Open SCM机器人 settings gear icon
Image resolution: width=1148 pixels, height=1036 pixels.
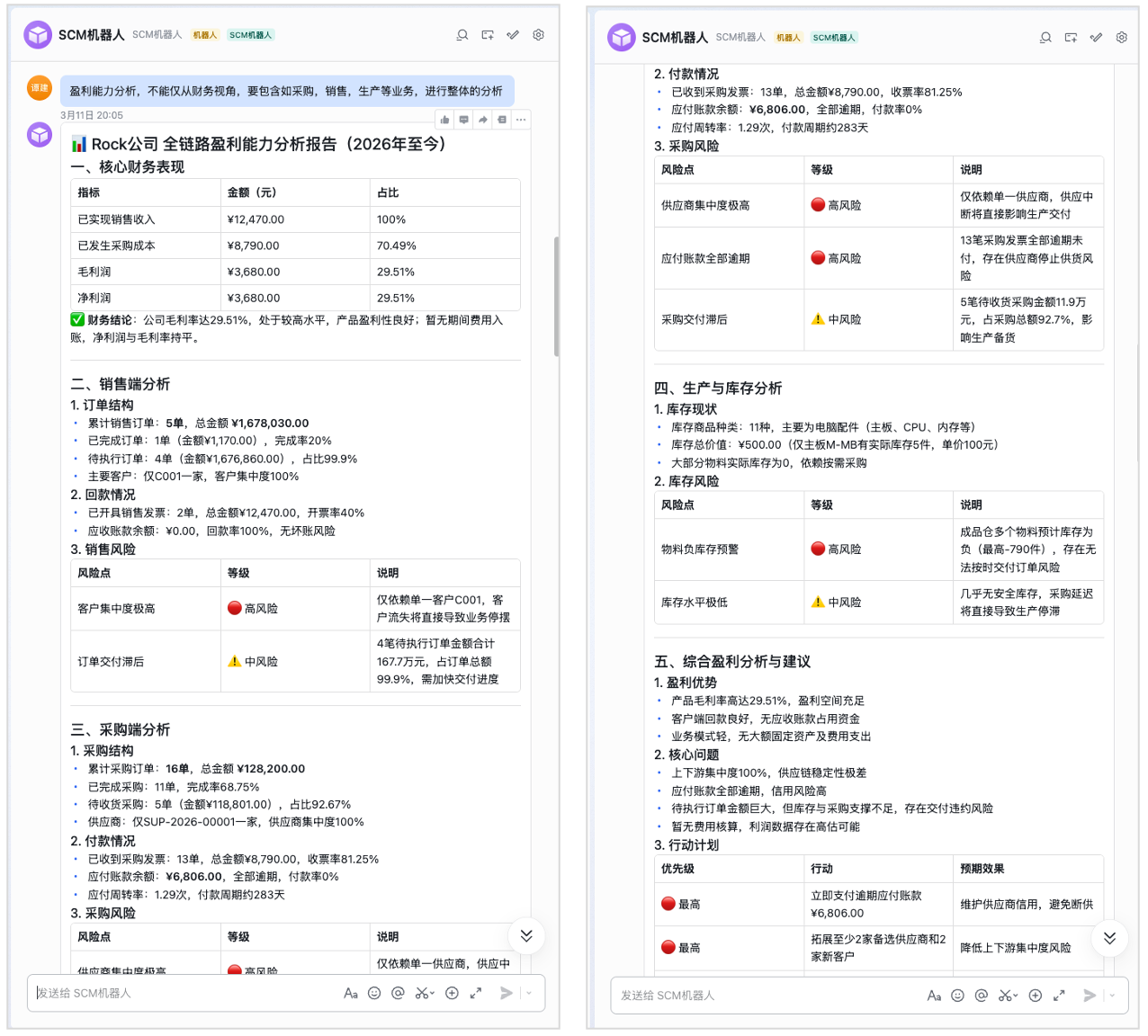[x=538, y=35]
